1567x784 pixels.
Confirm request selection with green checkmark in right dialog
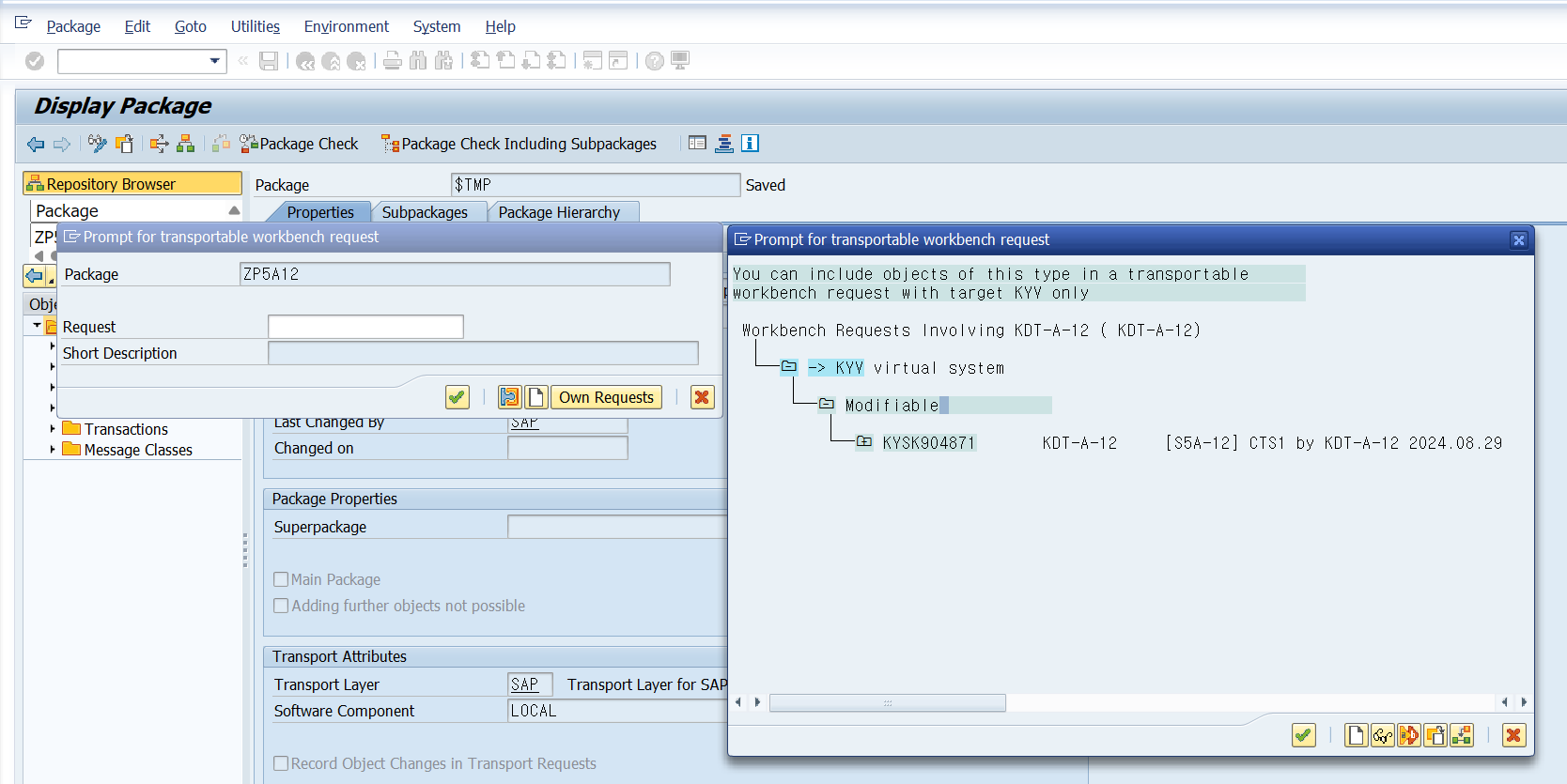(x=1304, y=735)
